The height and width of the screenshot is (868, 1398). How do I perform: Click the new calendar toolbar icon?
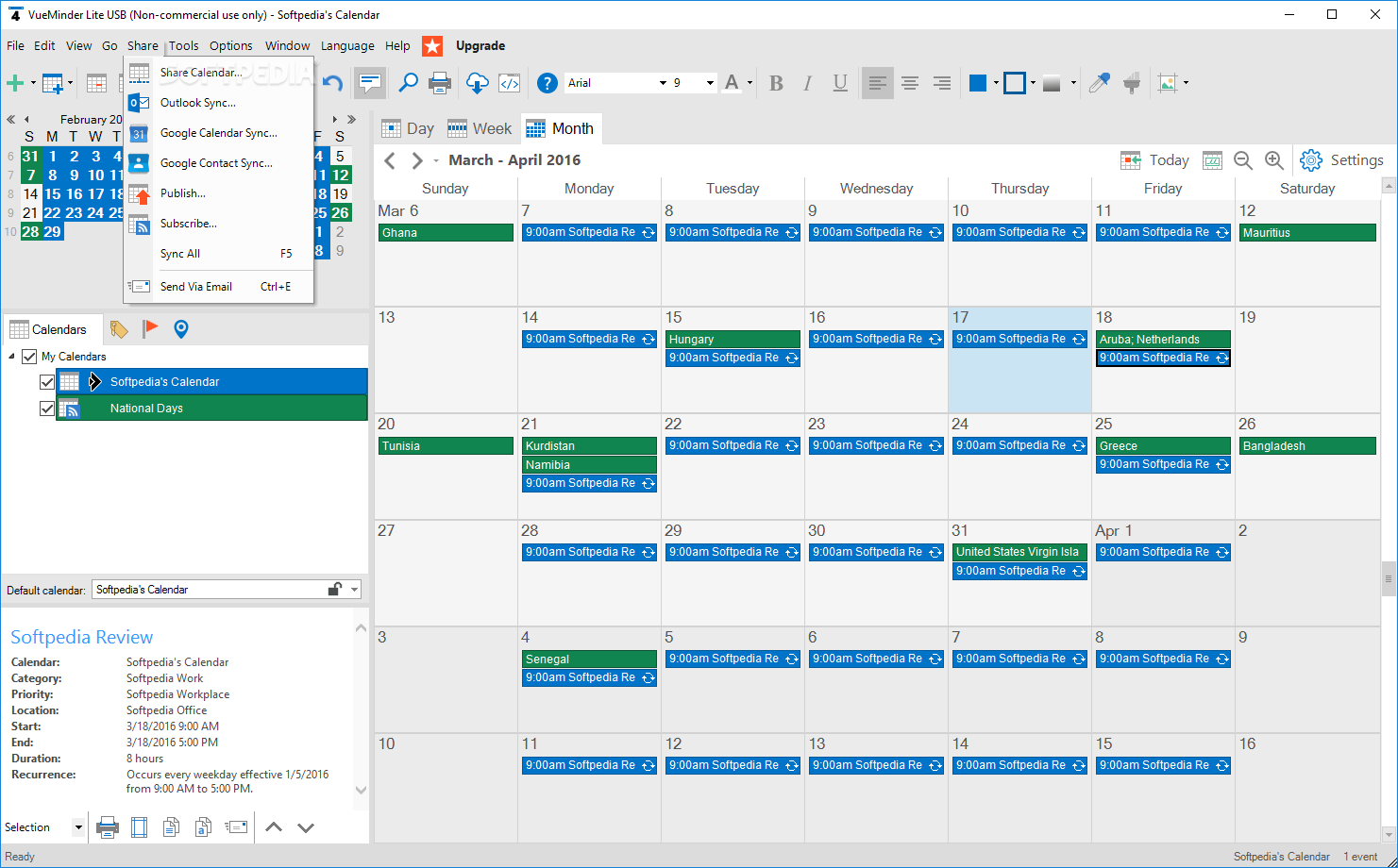(x=53, y=83)
